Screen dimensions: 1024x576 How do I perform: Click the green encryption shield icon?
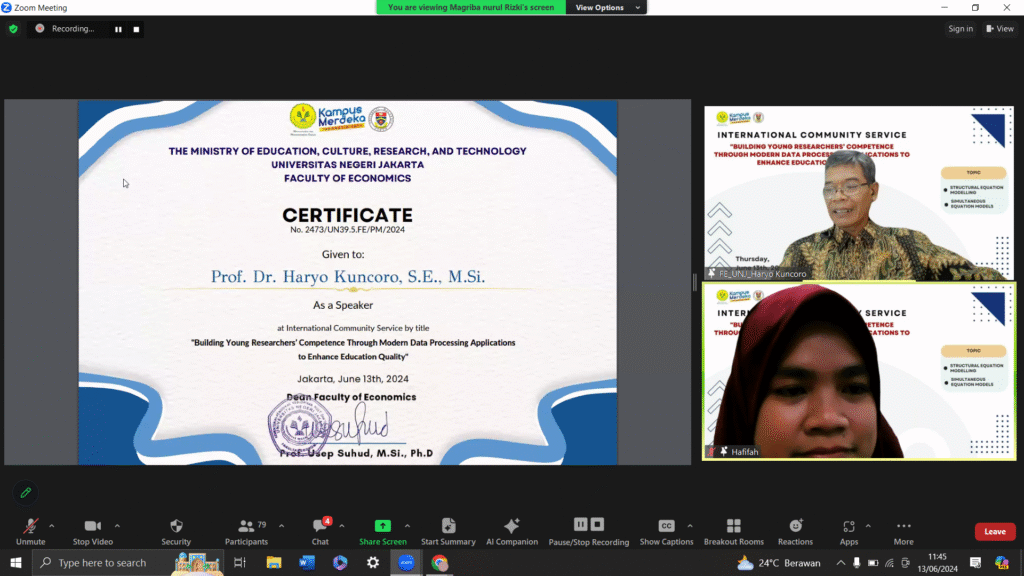click(x=13, y=29)
